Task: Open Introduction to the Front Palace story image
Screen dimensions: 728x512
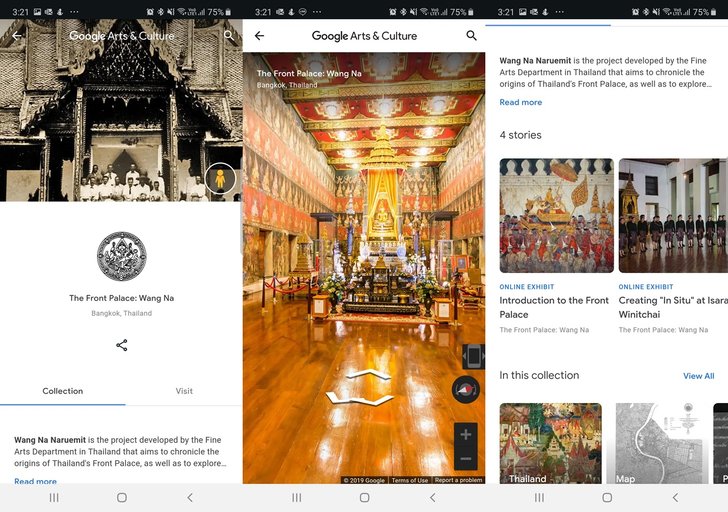Action: pos(556,215)
